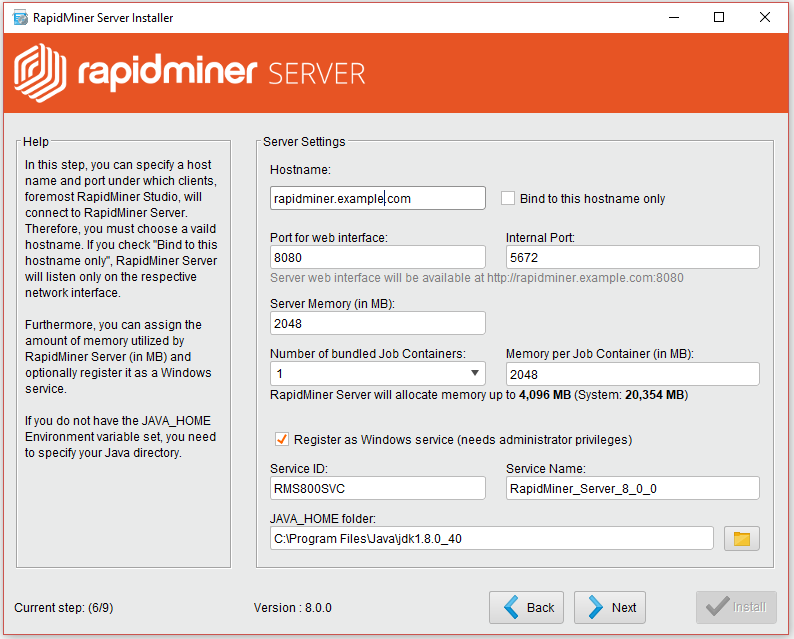Click 'Version : 8.0.0' text

(293, 608)
